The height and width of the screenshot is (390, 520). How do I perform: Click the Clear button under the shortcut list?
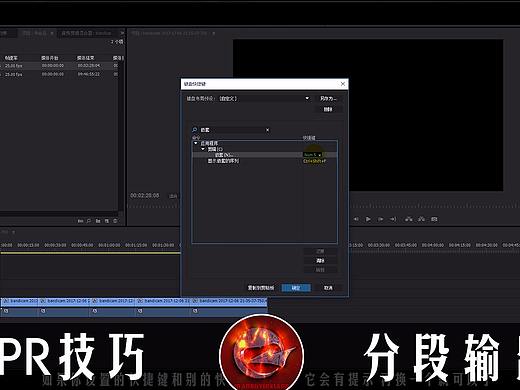pos(320,260)
